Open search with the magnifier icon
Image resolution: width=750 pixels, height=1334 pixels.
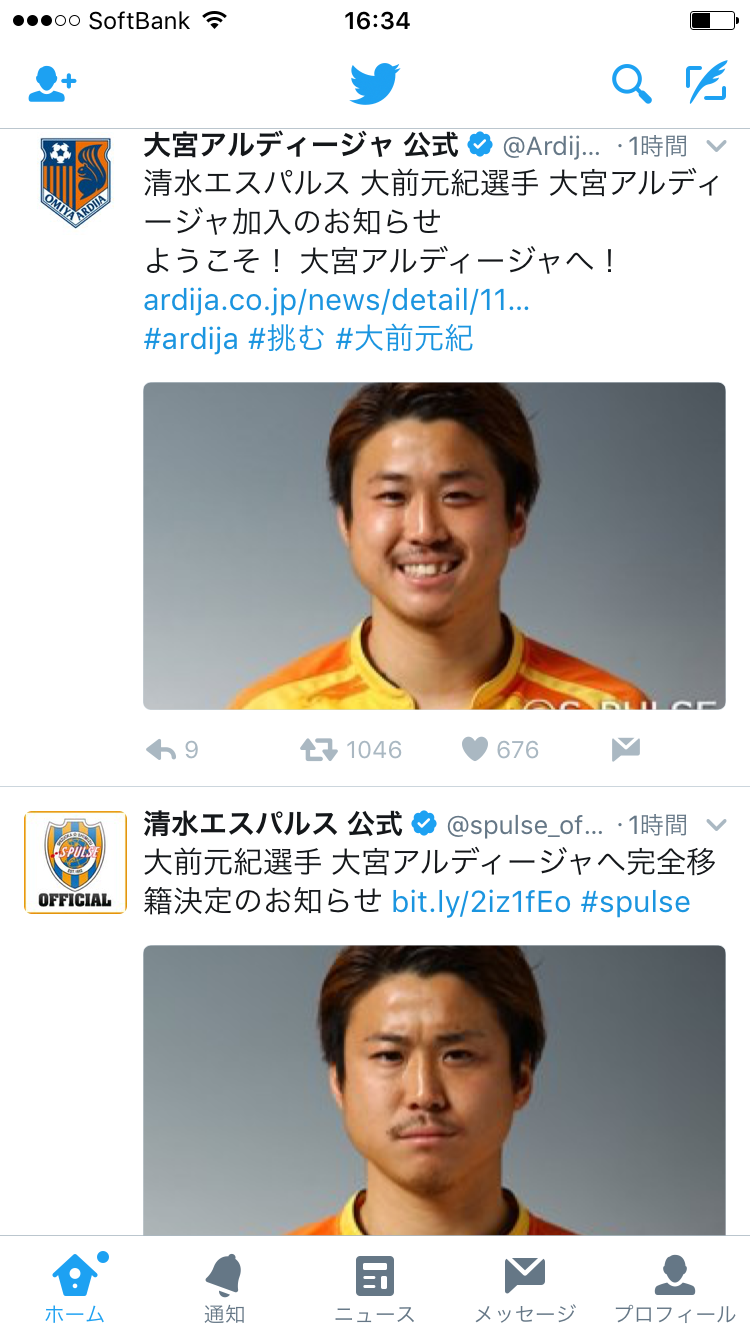631,84
